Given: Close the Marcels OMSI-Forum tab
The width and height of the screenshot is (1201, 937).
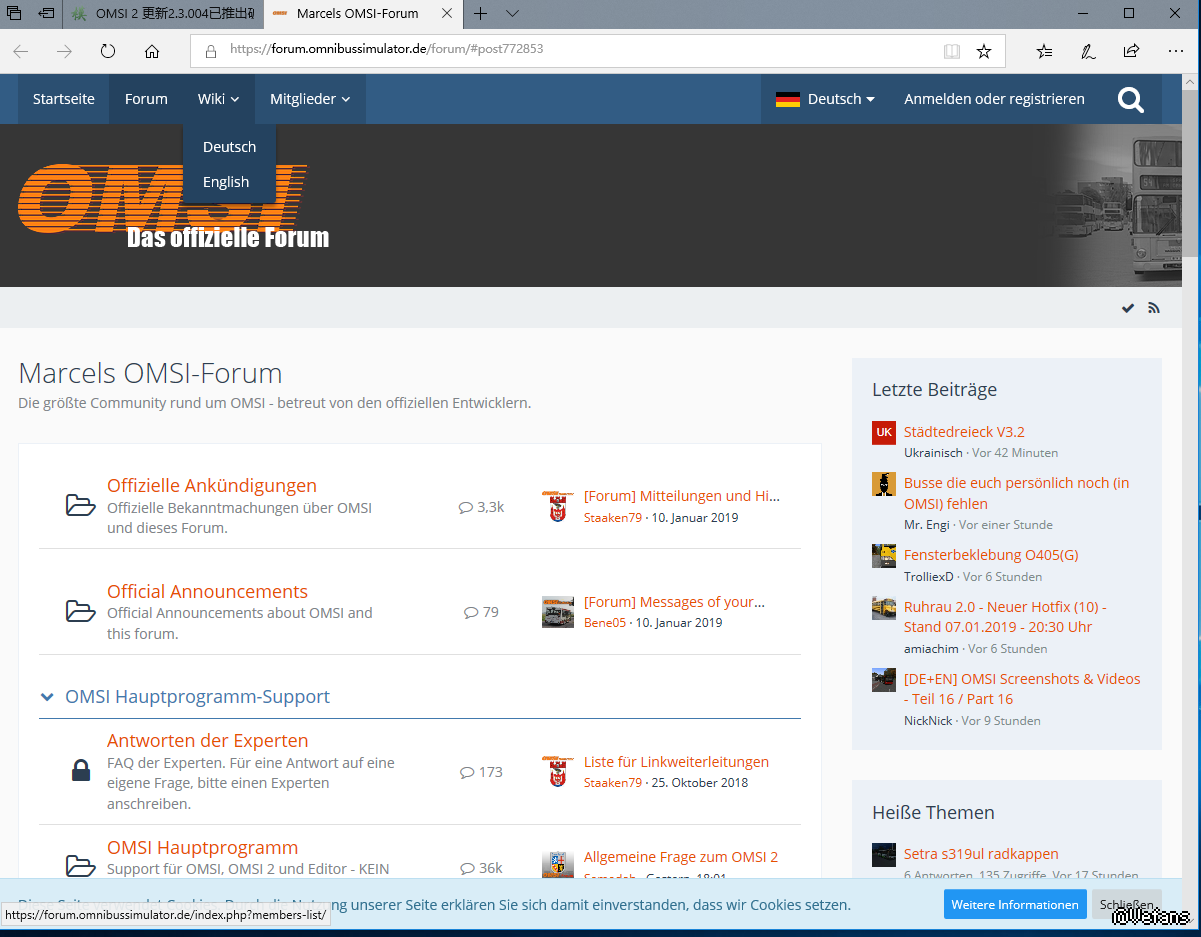Looking at the screenshot, I should tap(446, 14).
